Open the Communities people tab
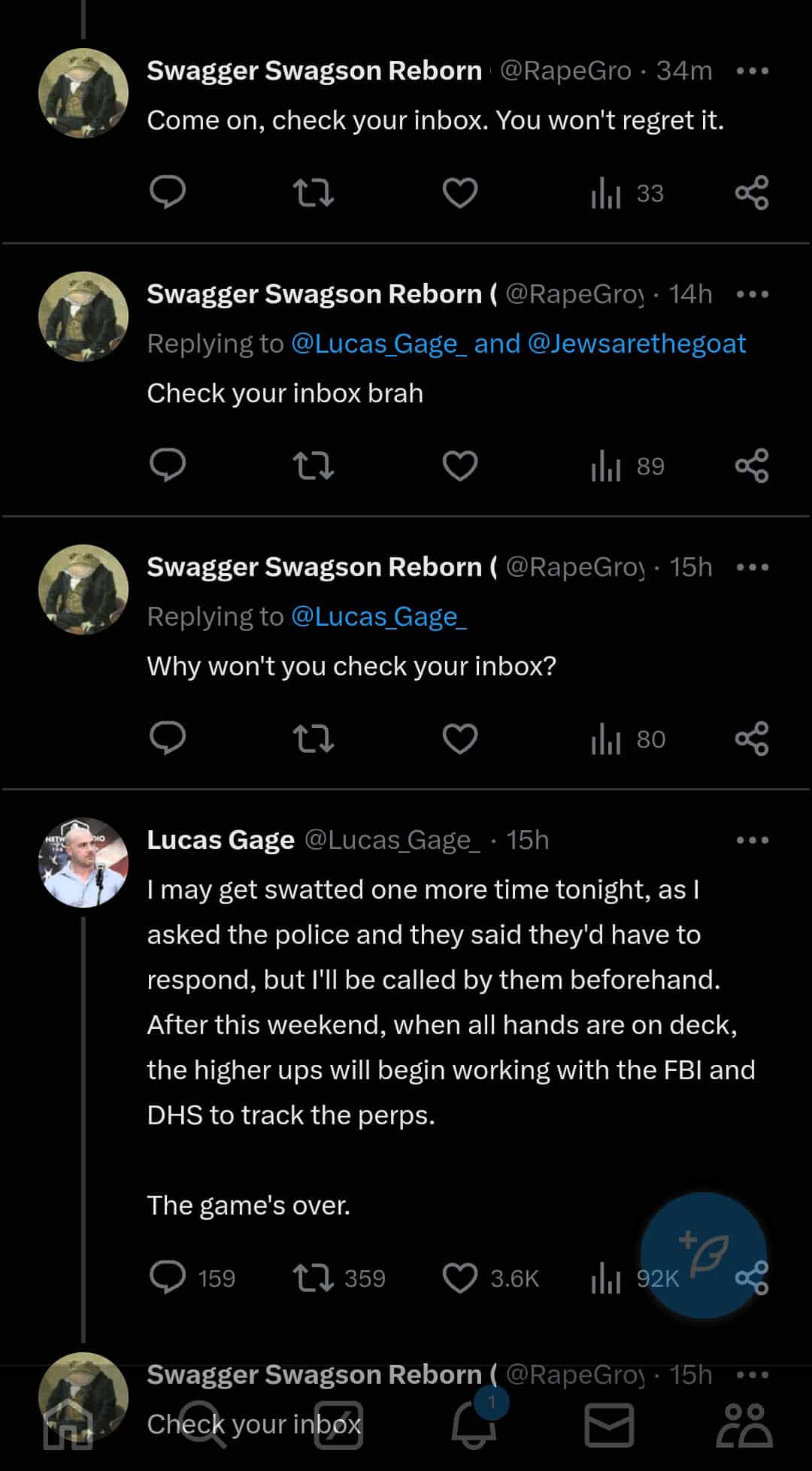 point(744,1424)
